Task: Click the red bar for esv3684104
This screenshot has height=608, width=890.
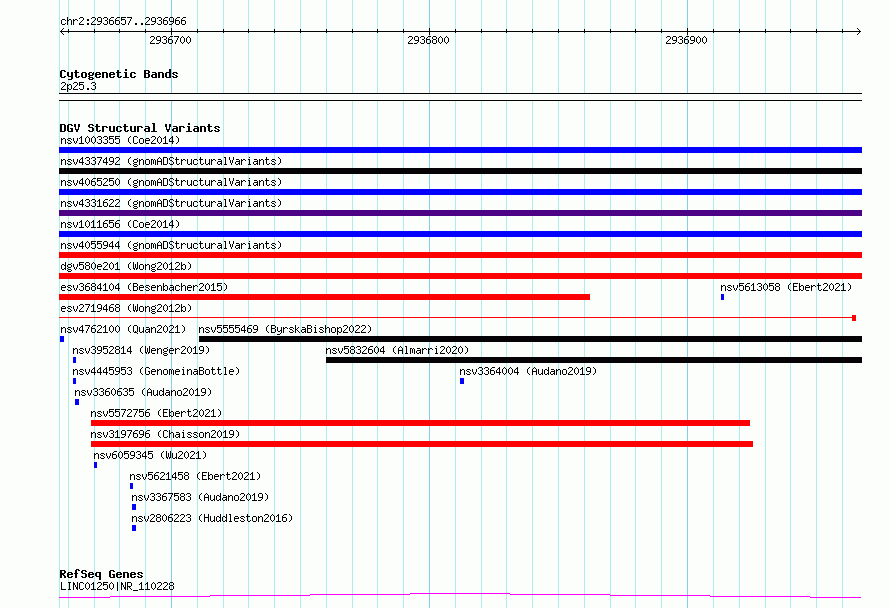Action: [325, 297]
